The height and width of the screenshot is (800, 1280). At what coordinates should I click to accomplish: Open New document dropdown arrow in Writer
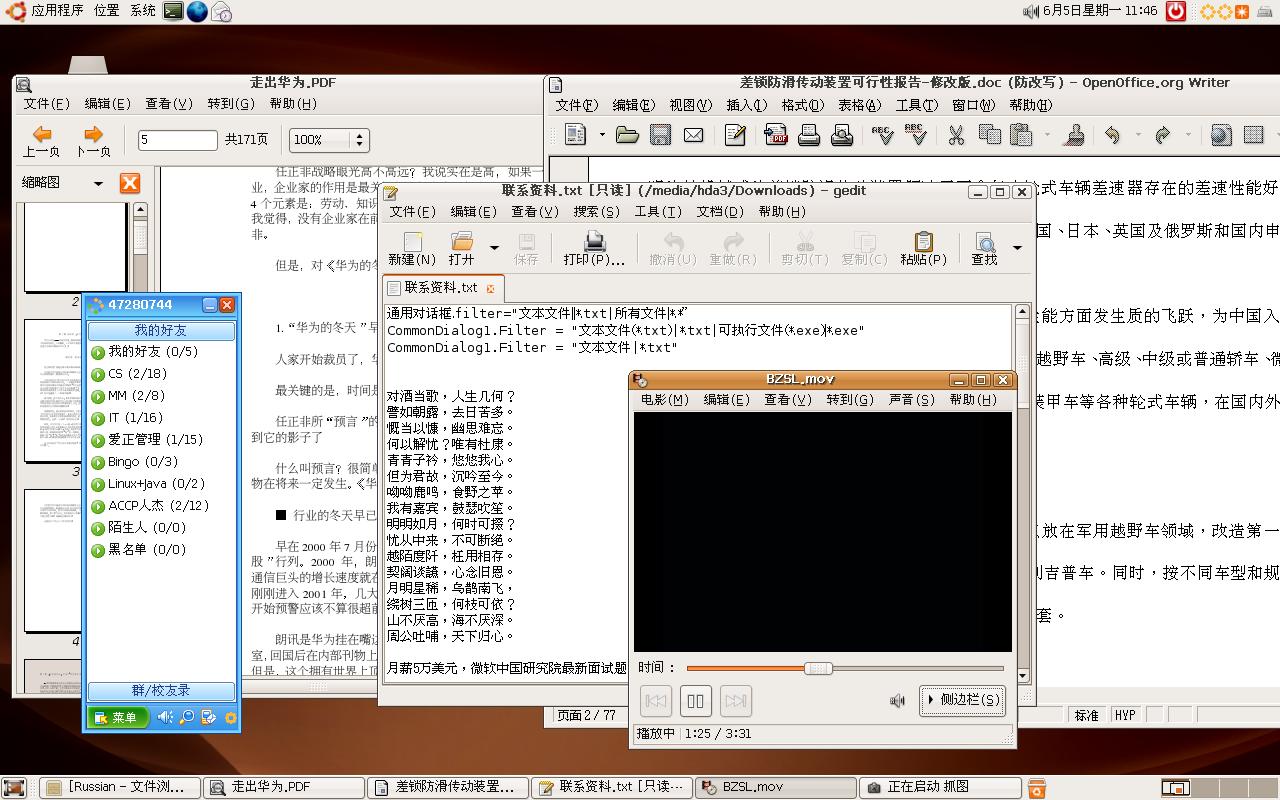coord(602,135)
